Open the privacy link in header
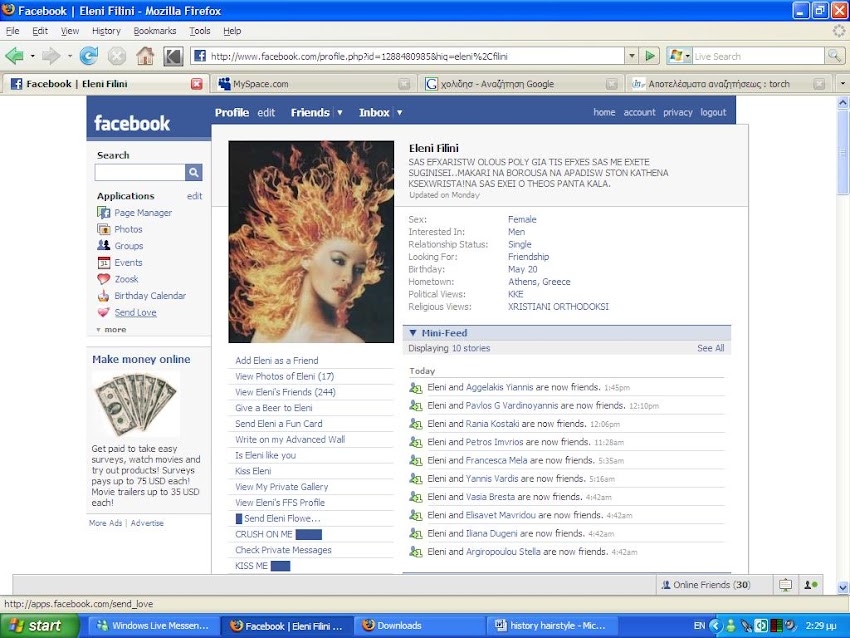 [678, 112]
